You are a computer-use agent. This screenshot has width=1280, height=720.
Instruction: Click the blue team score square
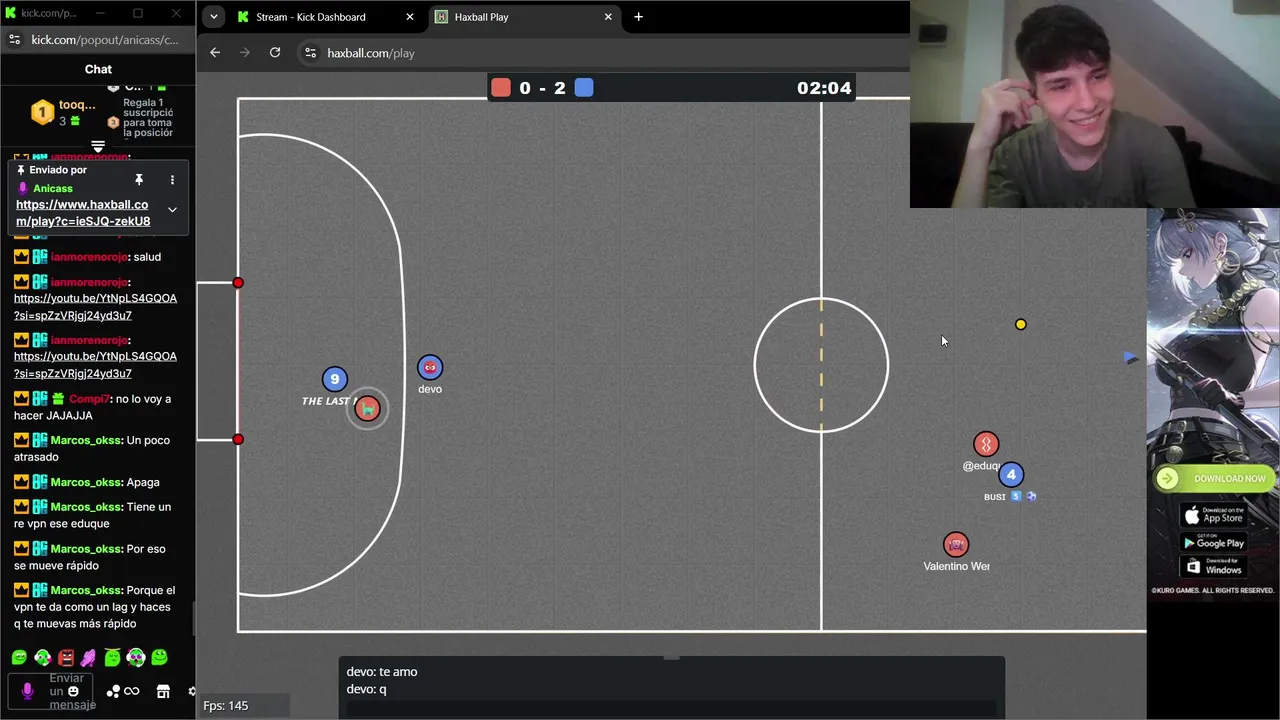pyautogui.click(x=584, y=88)
